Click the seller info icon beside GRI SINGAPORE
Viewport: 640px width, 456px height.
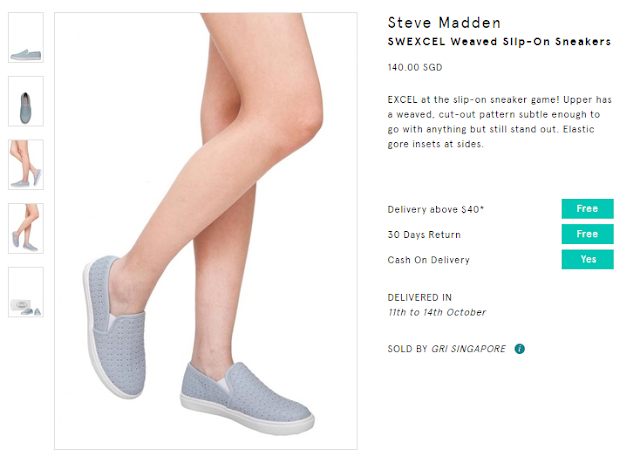click(x=519, y=349)
